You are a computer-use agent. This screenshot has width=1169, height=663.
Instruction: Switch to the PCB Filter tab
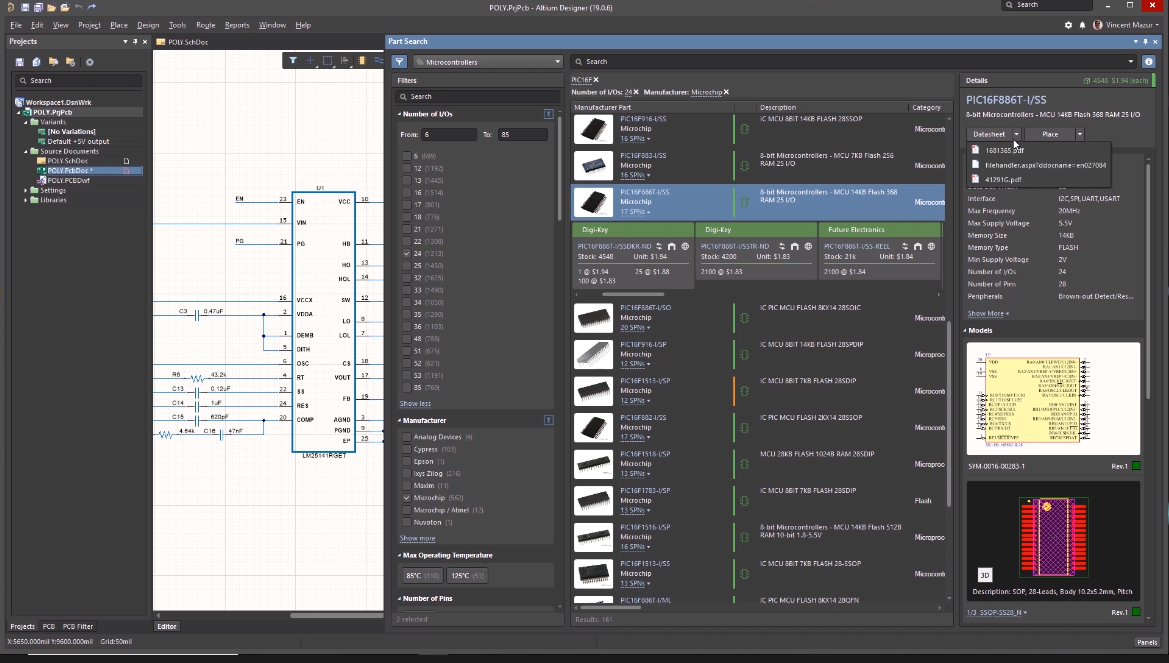pyautogui.click(x=78, y=626)
